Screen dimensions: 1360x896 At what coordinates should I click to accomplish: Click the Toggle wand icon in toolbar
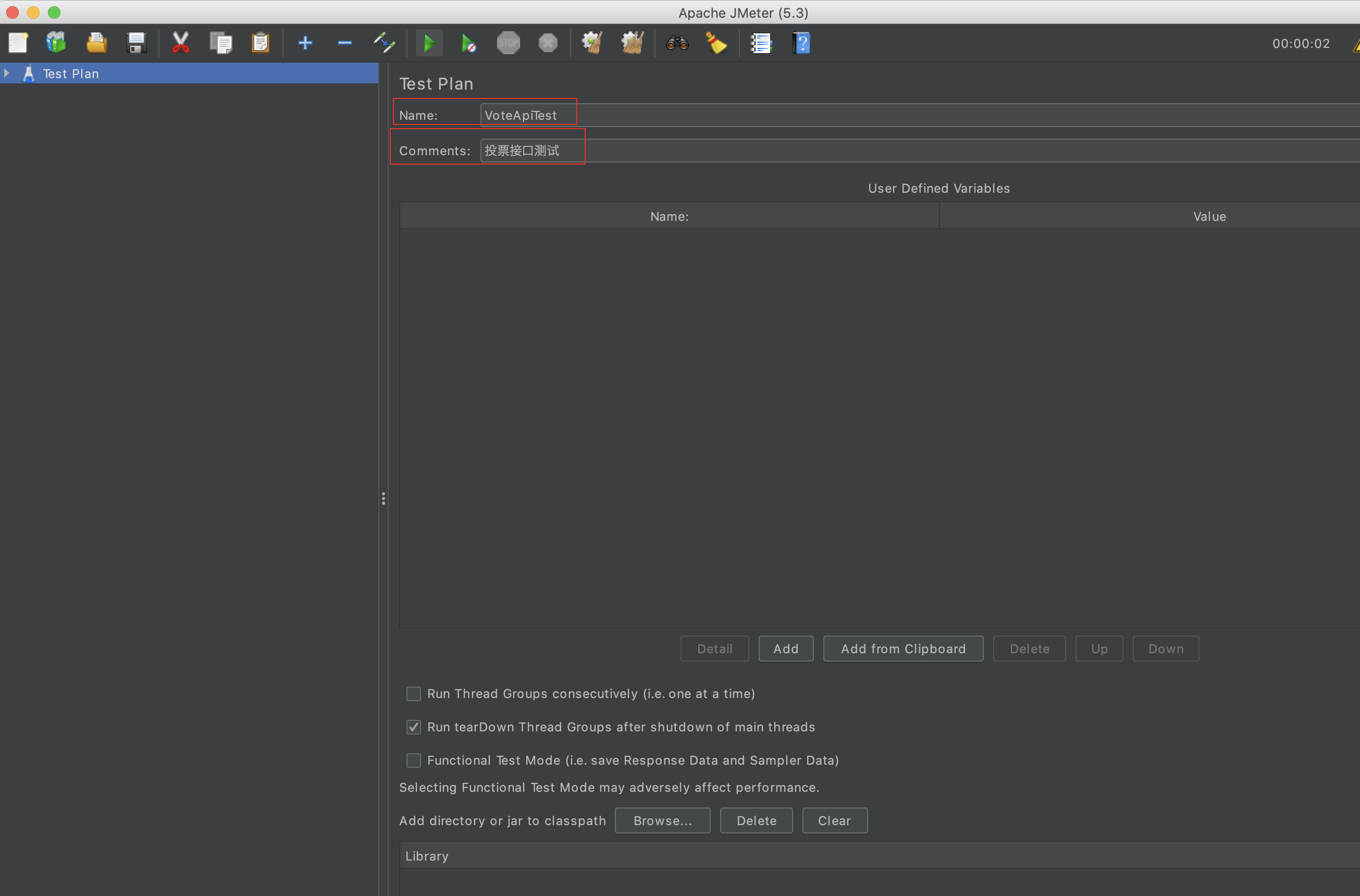[x=384, y=43]
